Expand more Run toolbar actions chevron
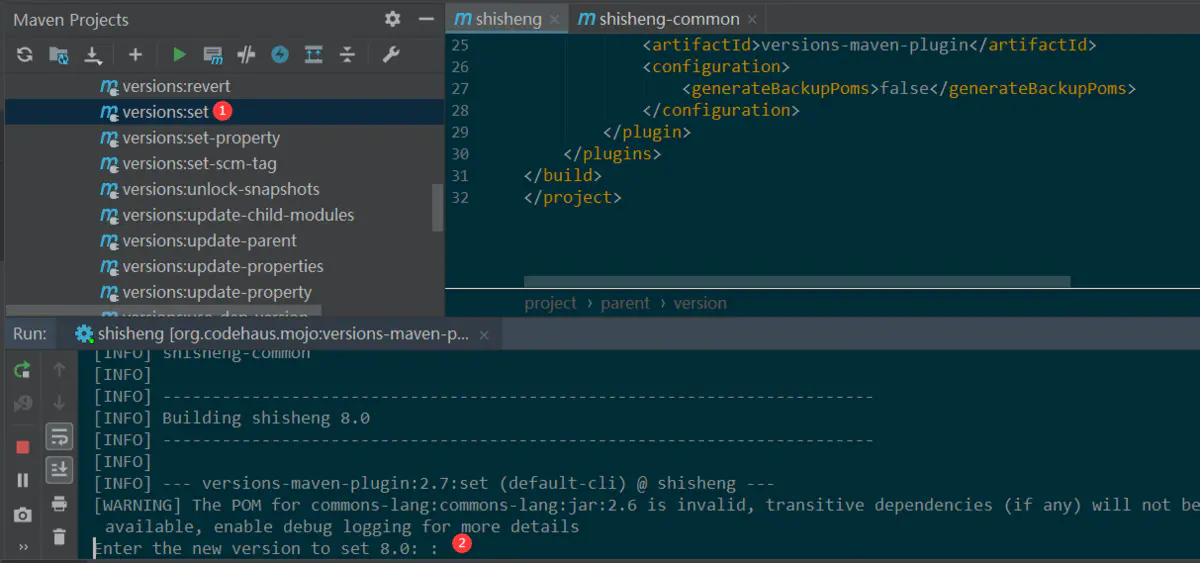Screen dimensions: 1200x563 [x=23, y=546]
